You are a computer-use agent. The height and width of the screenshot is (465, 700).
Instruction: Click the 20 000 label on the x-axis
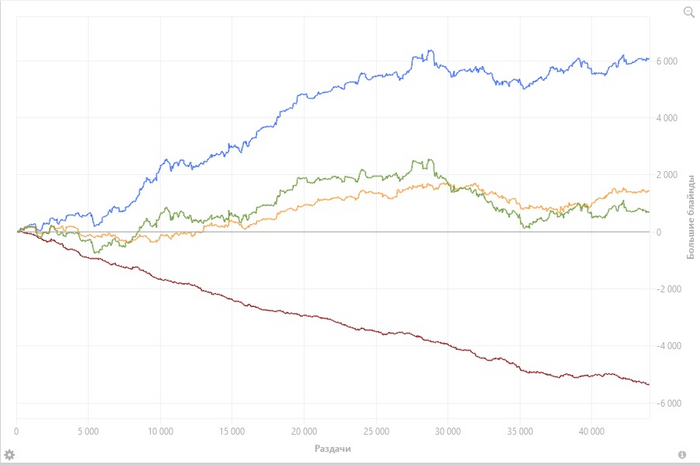coord(304,431)
